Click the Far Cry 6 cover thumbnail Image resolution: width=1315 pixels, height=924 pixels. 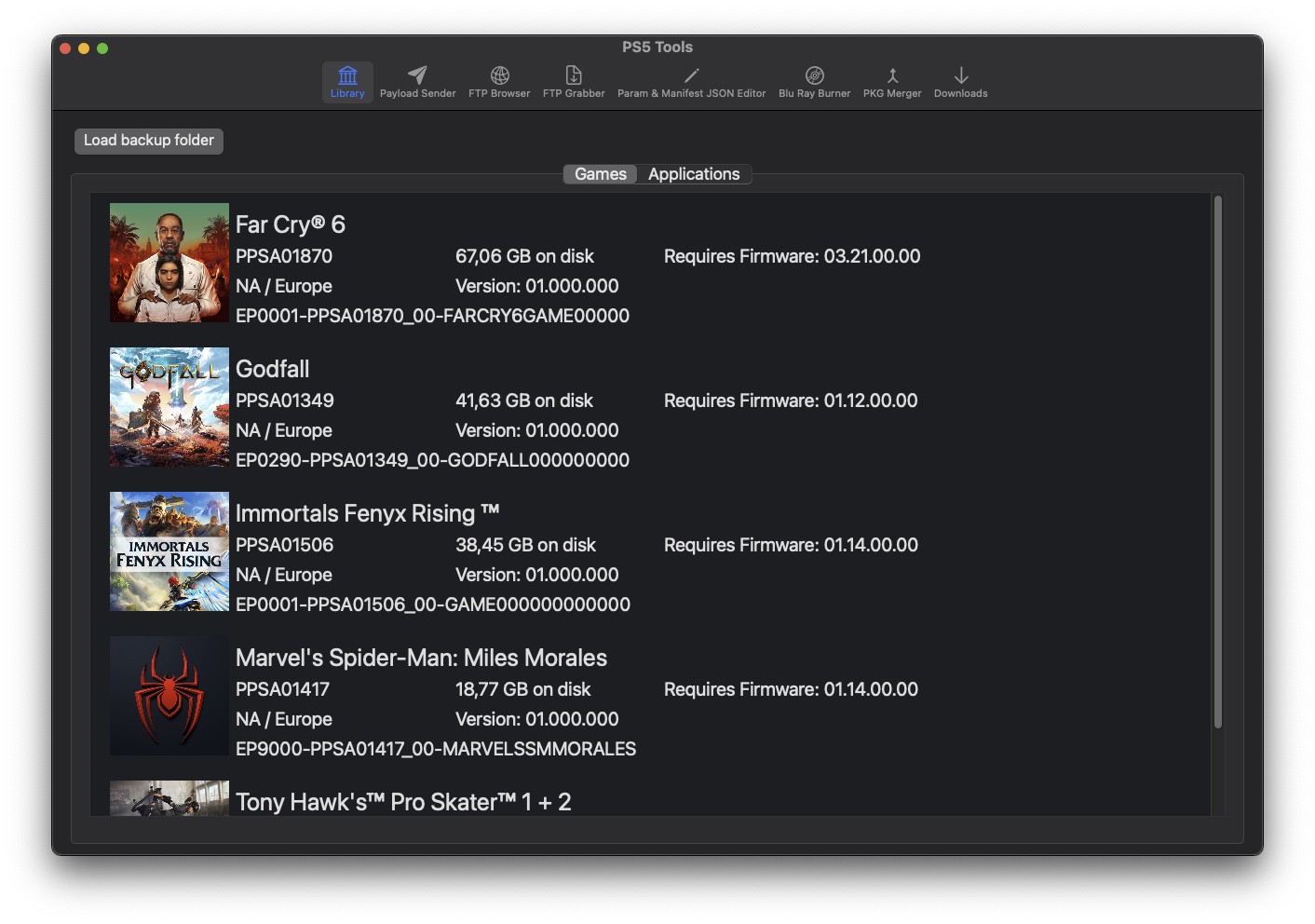click(x=169, y=263)
